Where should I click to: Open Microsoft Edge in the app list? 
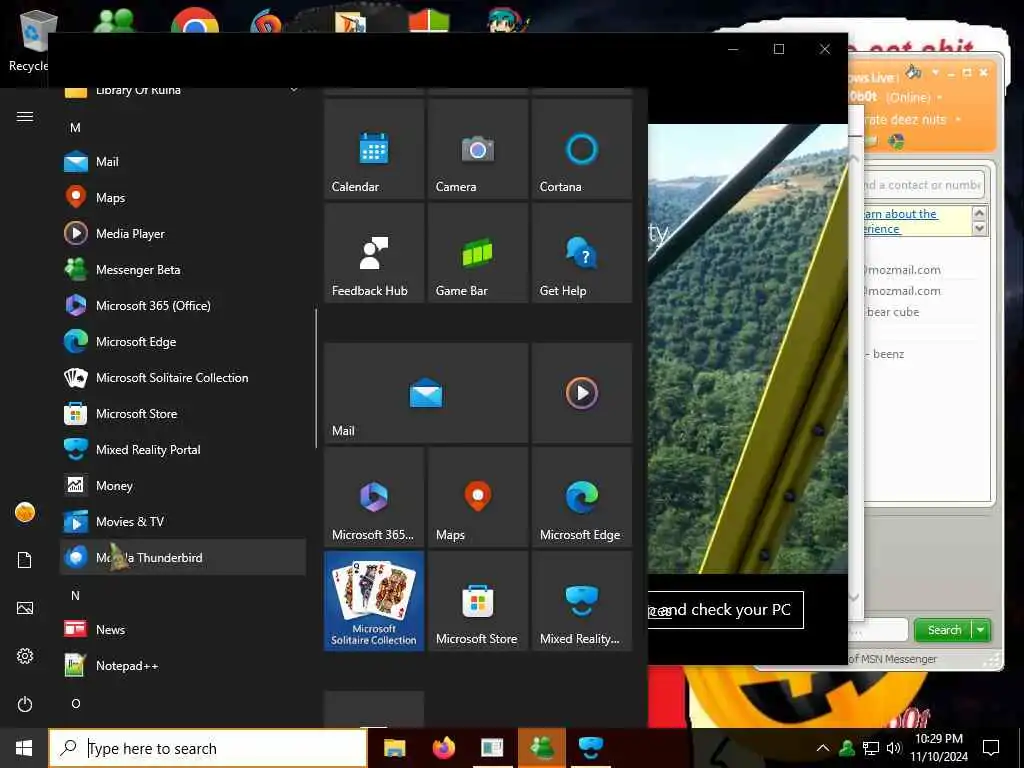click(x=182, y=342)
